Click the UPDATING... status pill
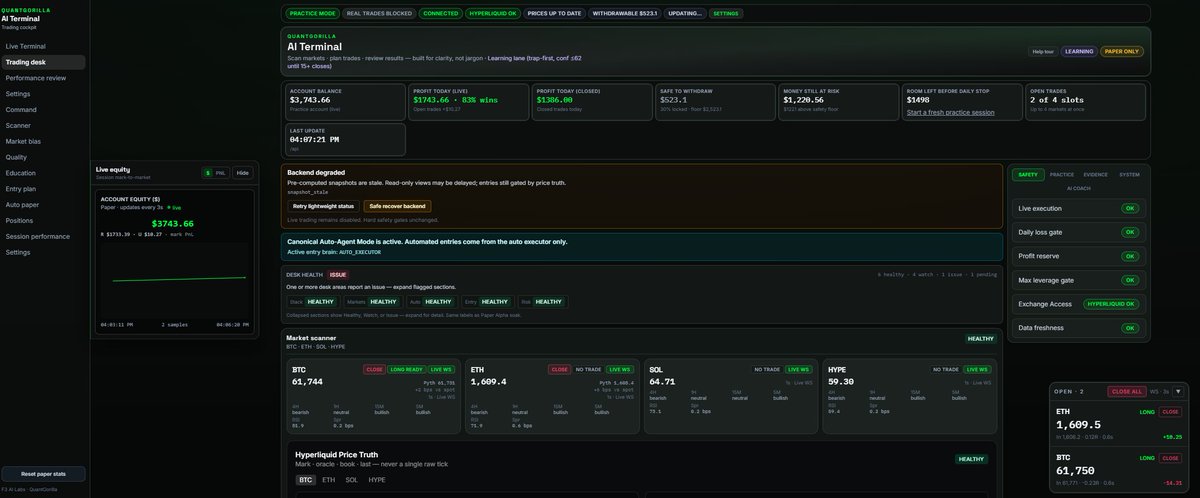Image resolution: width=1200 pixels, height=498 pixels. tap(683, 14)
